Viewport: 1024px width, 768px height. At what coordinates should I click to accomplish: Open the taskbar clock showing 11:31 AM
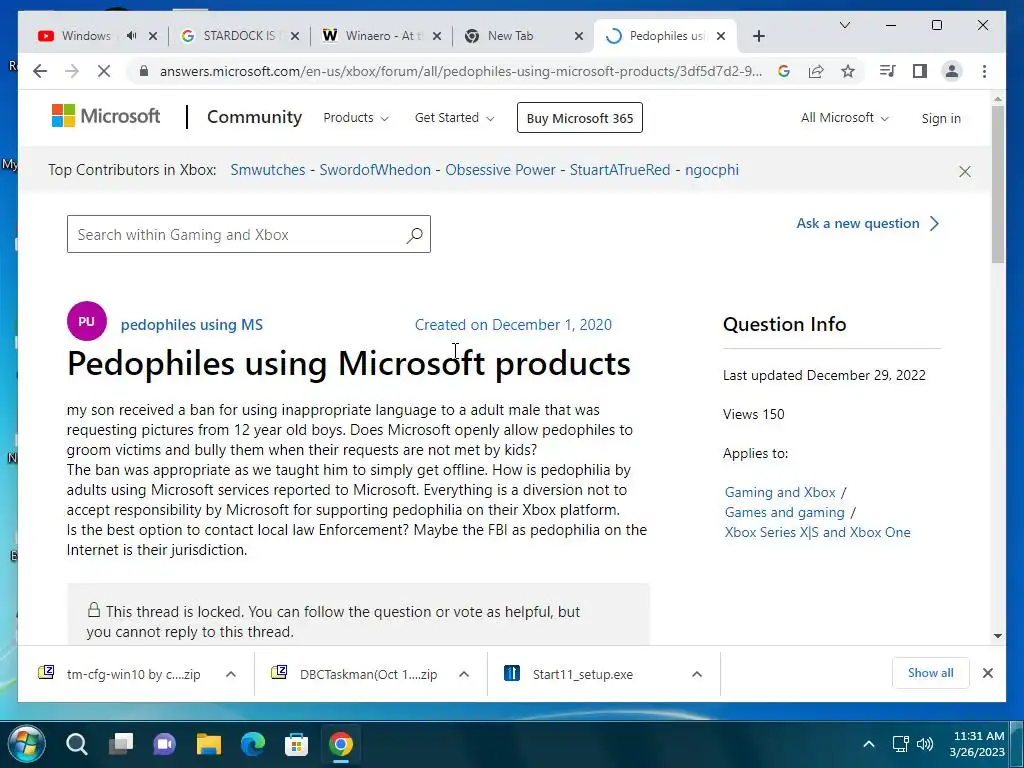(977, 744)
